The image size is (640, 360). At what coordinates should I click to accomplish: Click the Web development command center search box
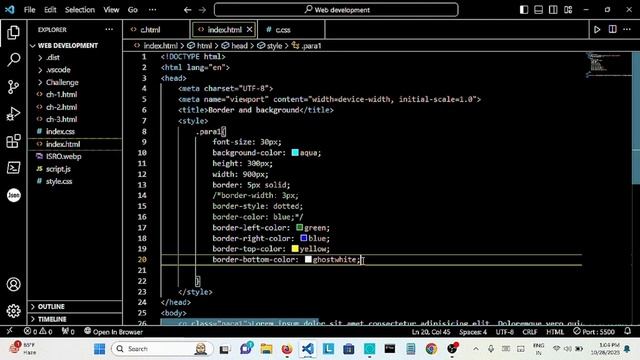336,10
